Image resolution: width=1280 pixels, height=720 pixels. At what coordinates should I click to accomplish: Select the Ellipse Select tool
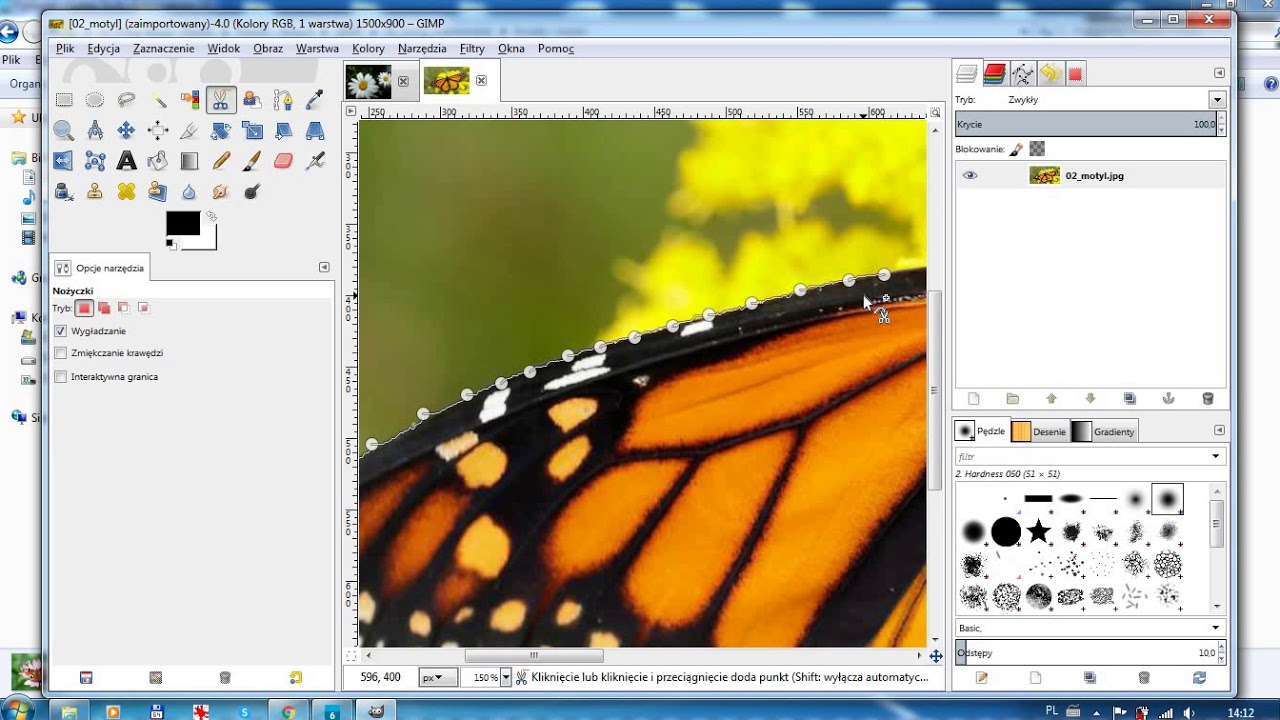pos(95,99)
